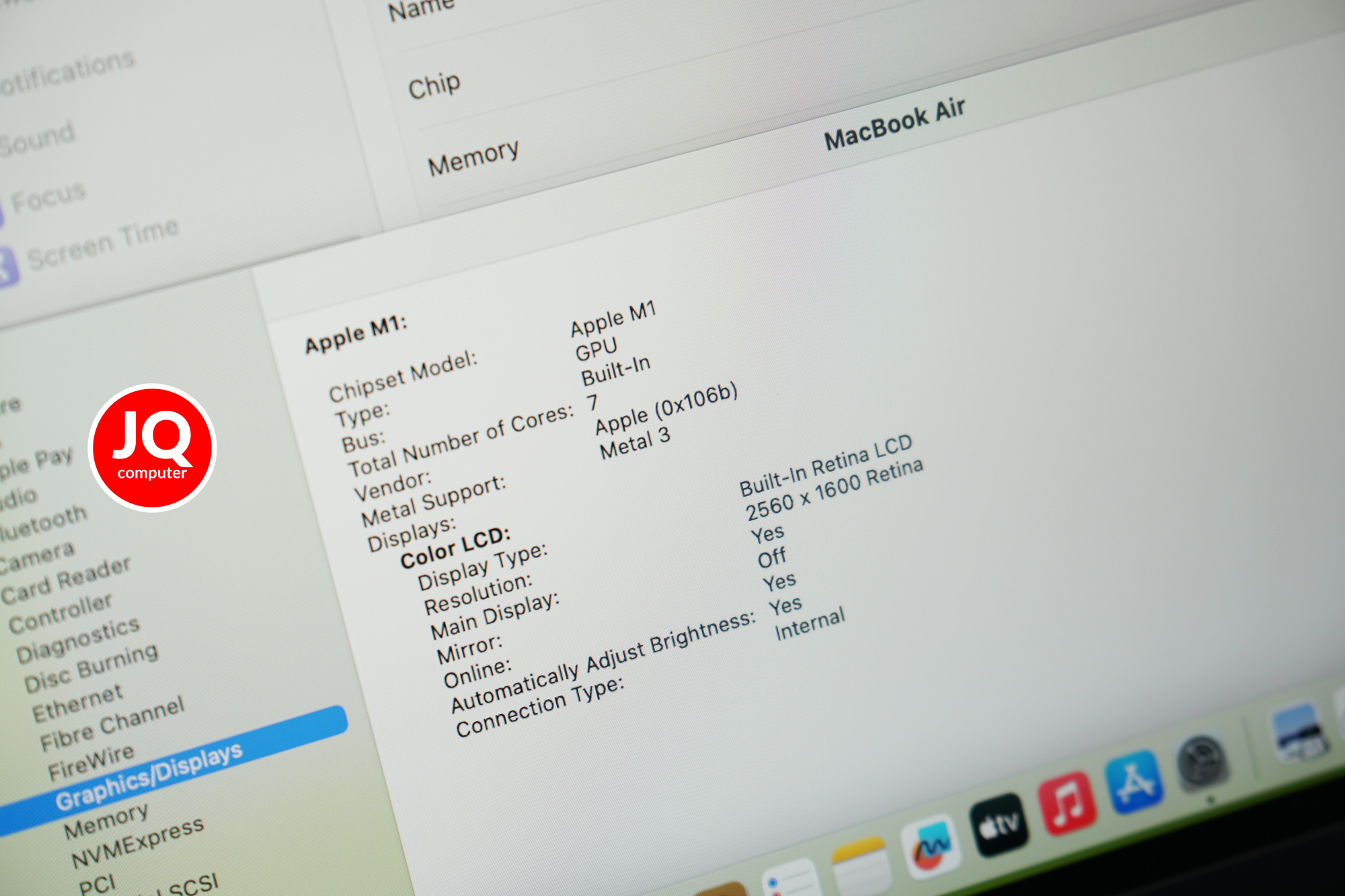Open the App Store from the Dock

tap(1135, 782)
